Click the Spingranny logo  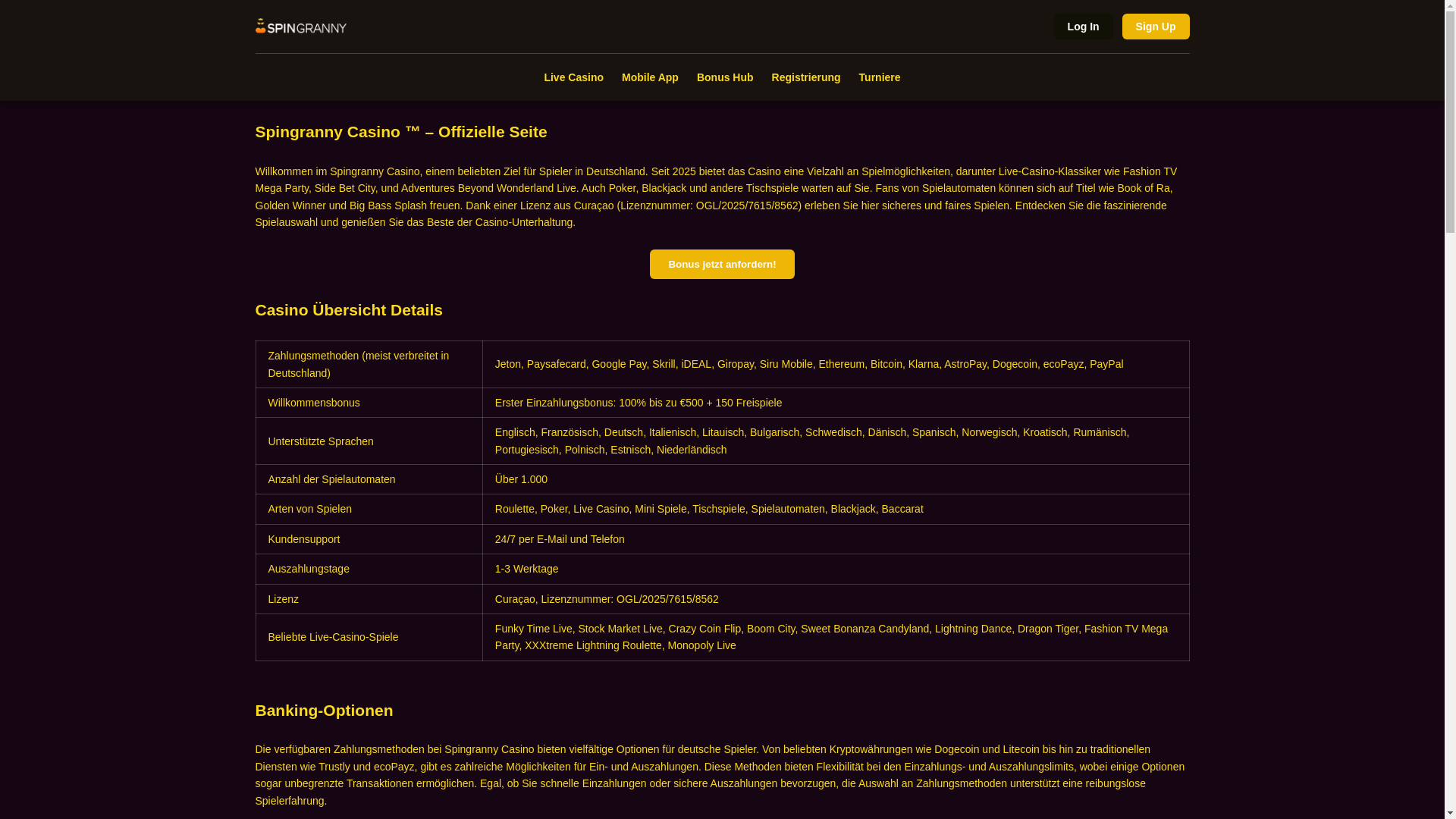(x=300, y=27)
